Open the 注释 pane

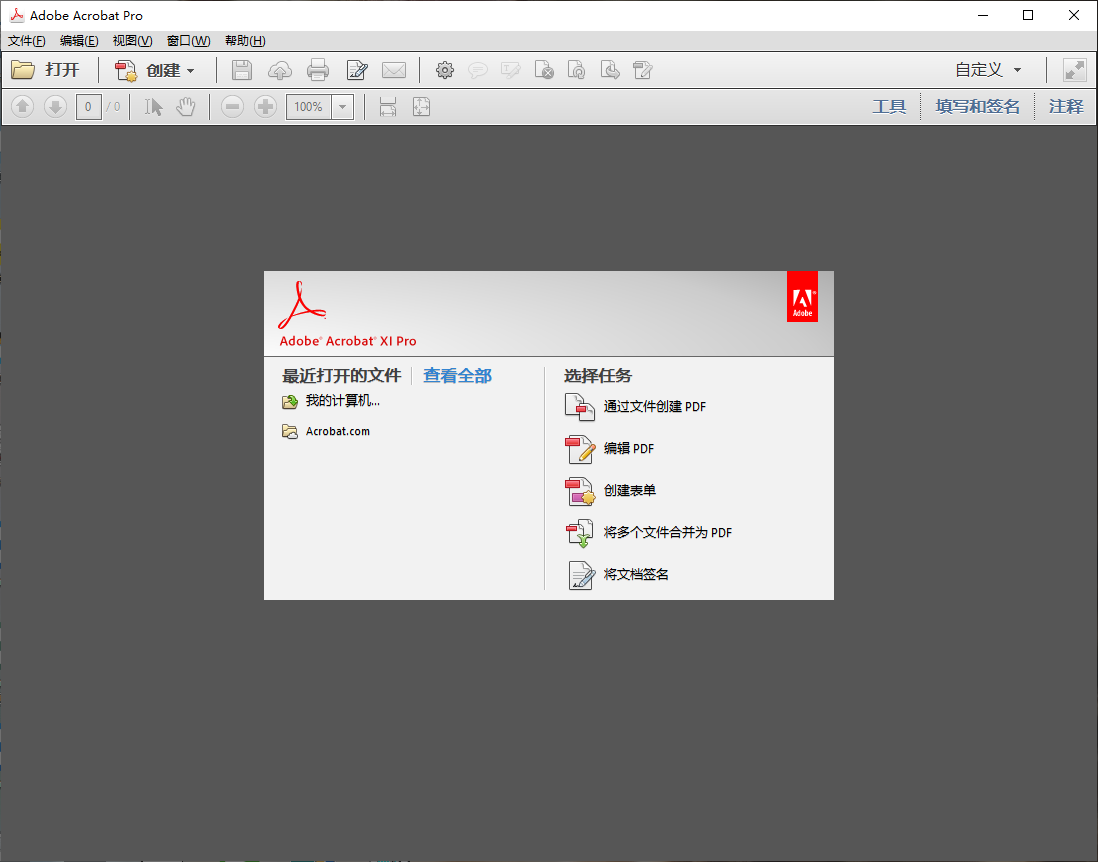point(1066,106)
